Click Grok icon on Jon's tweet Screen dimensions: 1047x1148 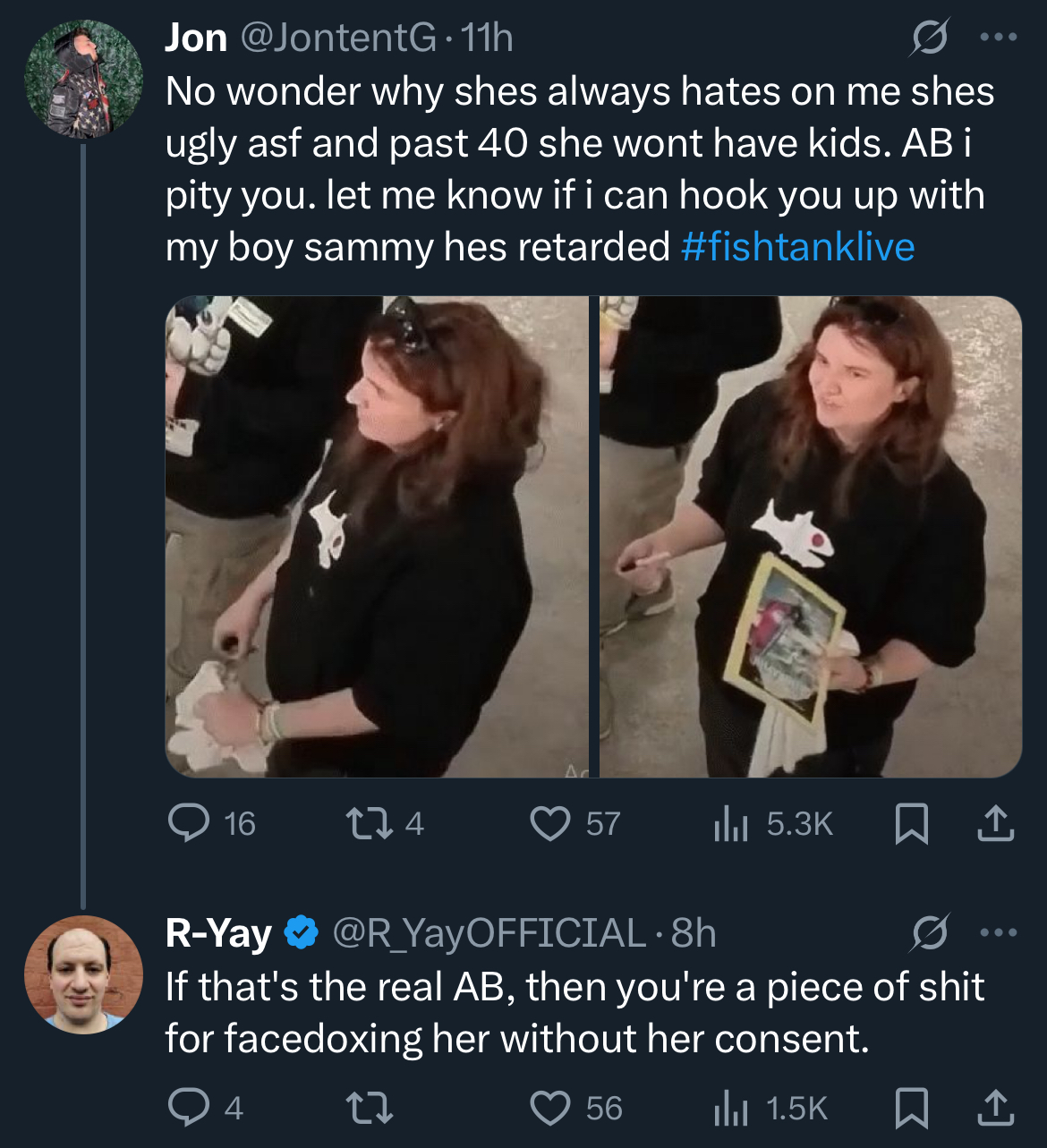coord(929,38)
